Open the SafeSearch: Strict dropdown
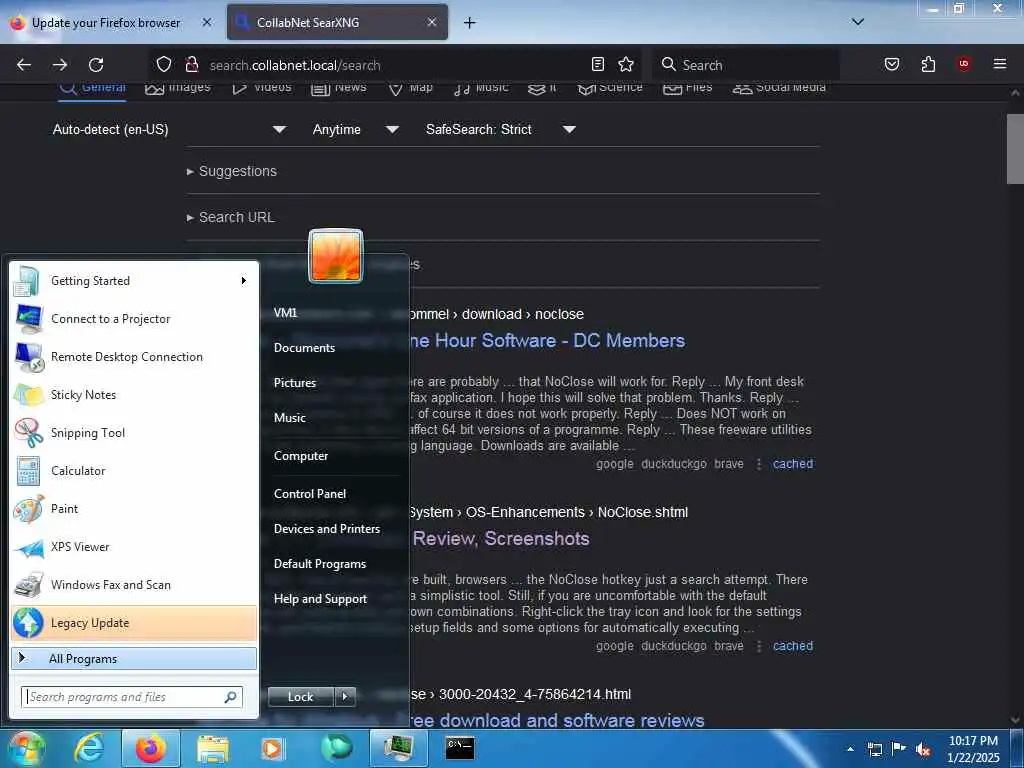Image resolution: width=1024 pixels, height=768 pixels. (500, 129)
